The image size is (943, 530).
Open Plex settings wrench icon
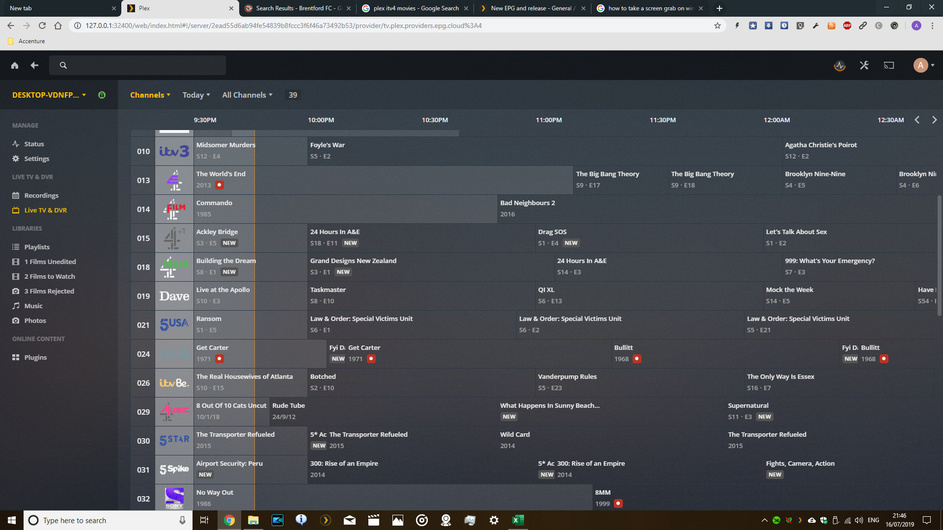click(x=864, y=65)
